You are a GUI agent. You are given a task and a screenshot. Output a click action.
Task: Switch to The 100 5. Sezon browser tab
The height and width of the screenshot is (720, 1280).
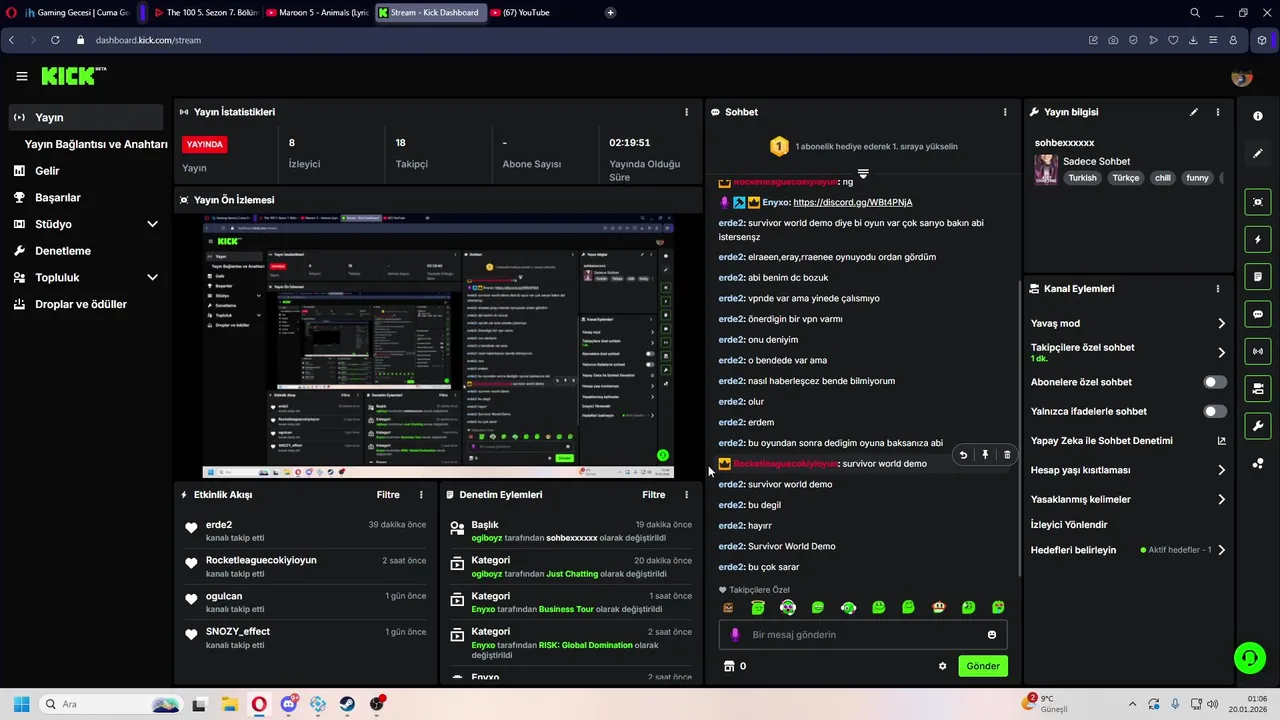[206, 13]
